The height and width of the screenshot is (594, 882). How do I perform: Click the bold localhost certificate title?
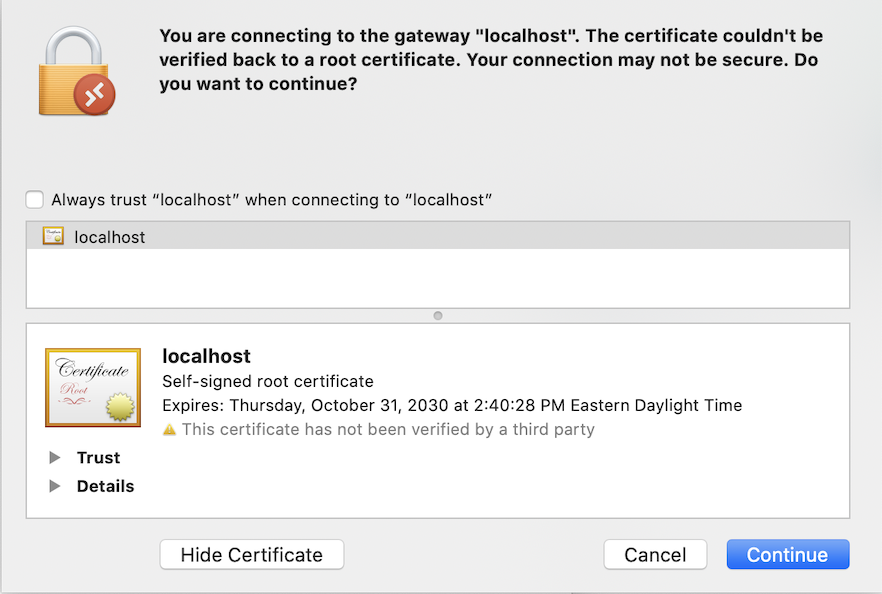pos(206,356)
